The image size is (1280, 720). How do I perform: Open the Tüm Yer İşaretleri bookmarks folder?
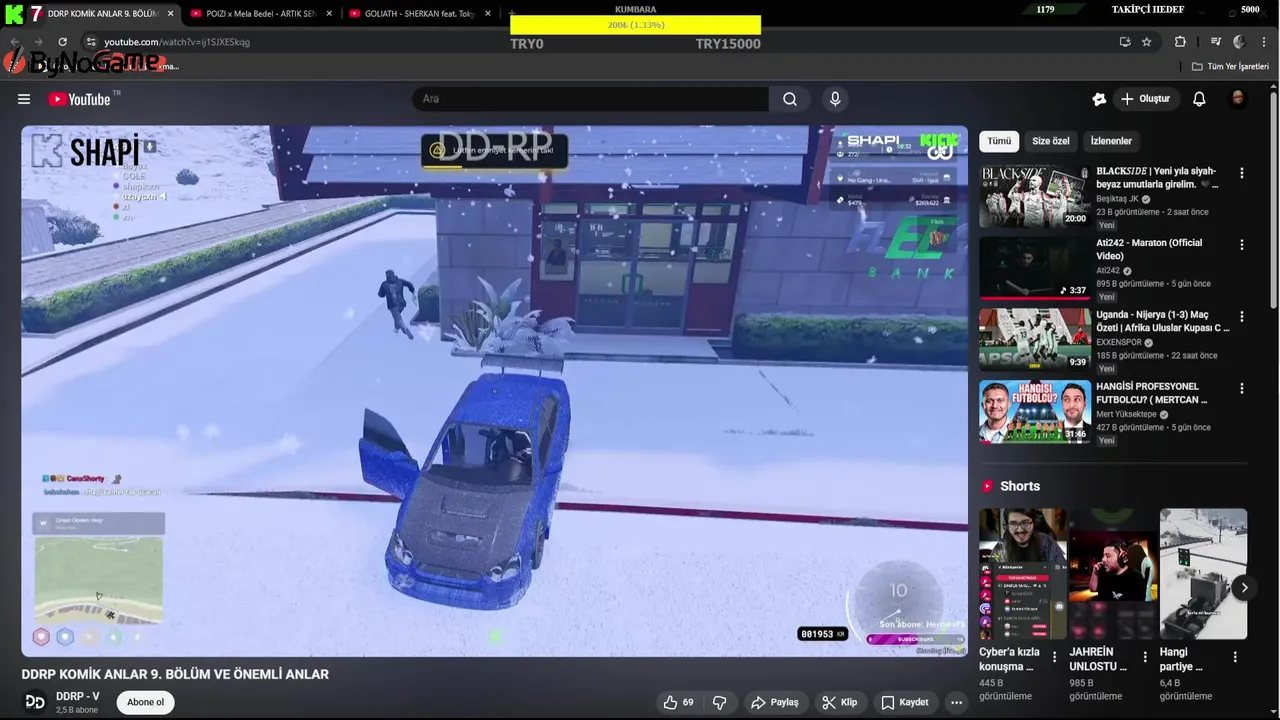(1230, 66)
